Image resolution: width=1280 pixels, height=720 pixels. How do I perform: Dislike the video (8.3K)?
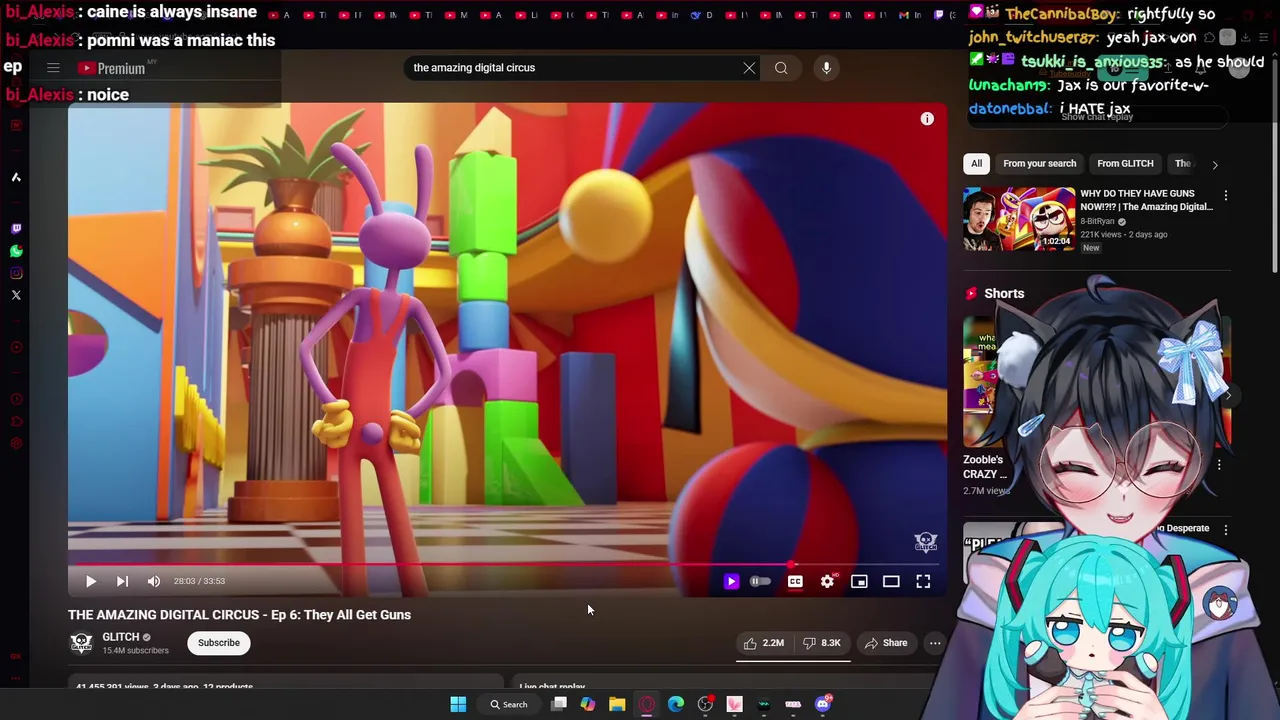point(822,643)
